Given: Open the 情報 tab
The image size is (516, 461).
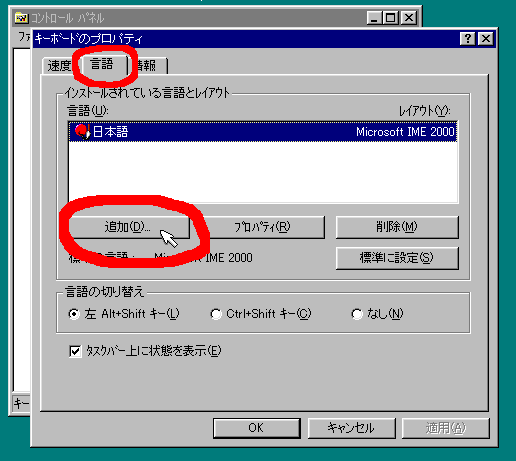Looking at the screenshot, I should (x=147, y=66).
